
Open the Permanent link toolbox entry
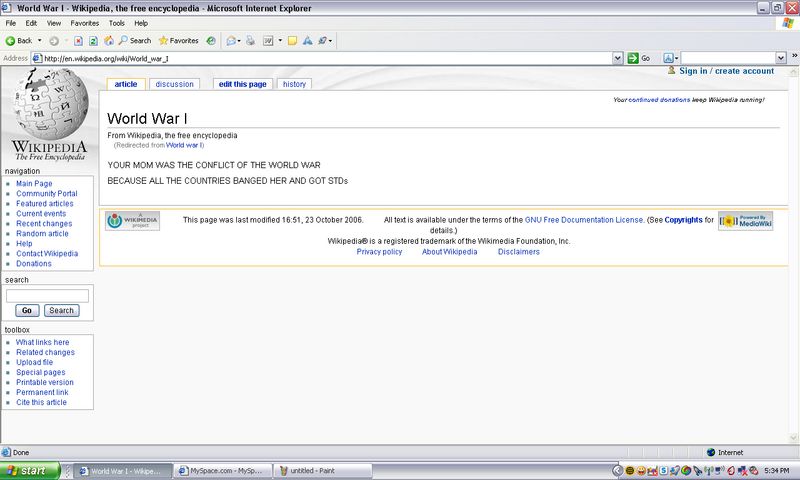pos(42,392)
